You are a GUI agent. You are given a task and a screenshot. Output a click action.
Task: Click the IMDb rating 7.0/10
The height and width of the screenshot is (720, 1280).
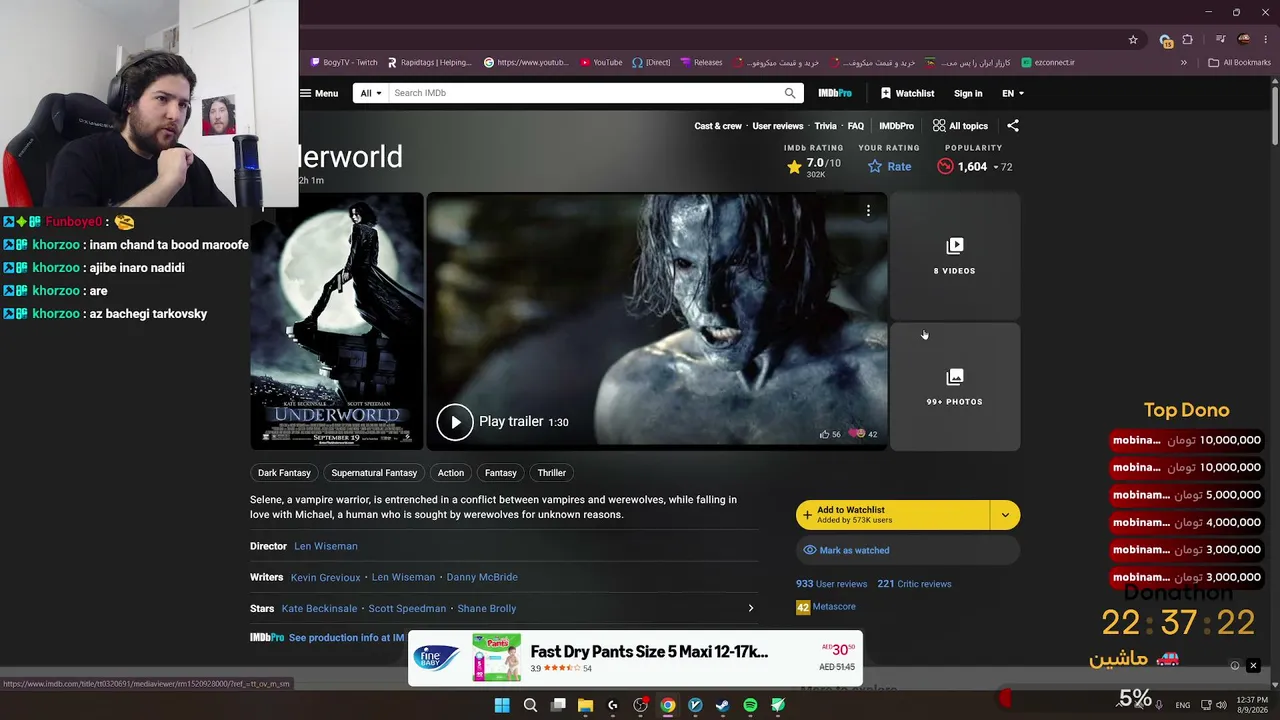tap(813, 167)
